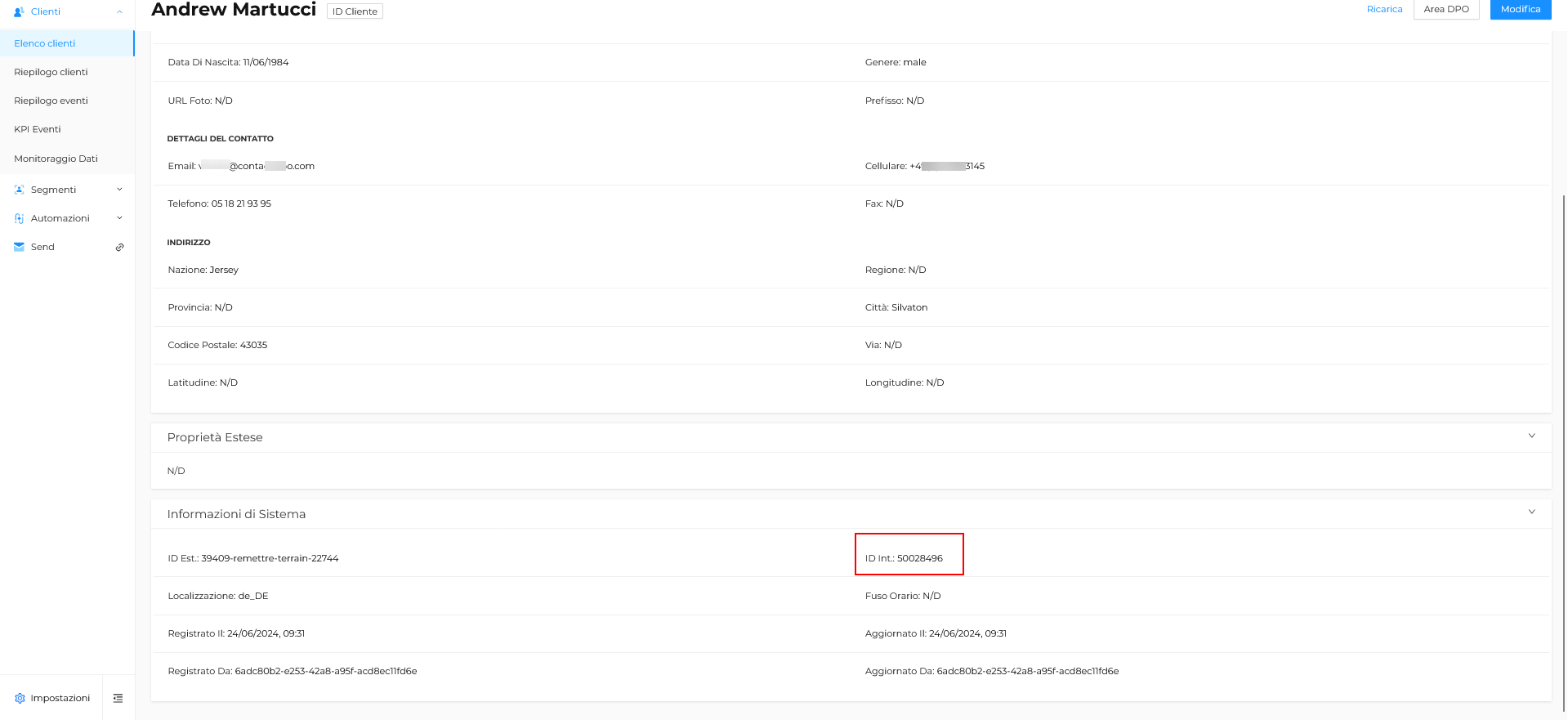Open the Send menu item
The image size is (1568, 720).
pyautogui.click(x=67, y=247)
